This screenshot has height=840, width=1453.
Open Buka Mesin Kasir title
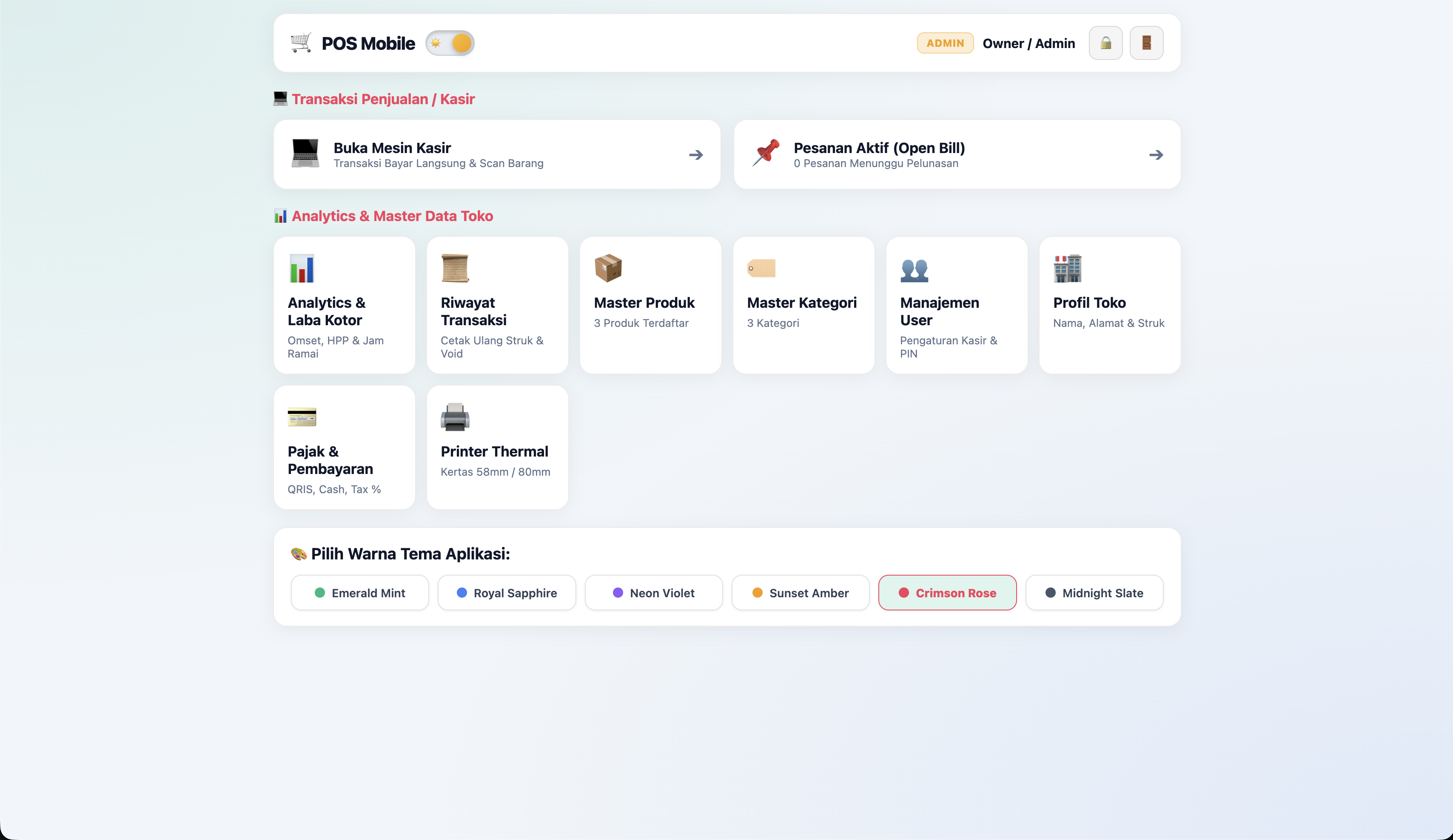pyautogui.click(x=392, y=148)
